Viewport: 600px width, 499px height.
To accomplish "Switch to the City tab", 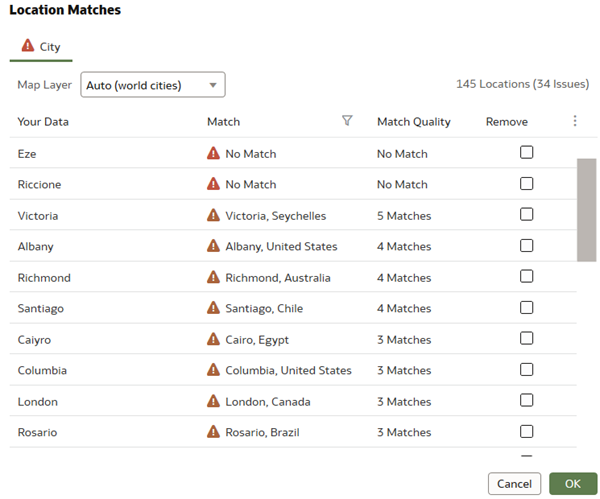I will pyautogui.click(x=41, y=47).
